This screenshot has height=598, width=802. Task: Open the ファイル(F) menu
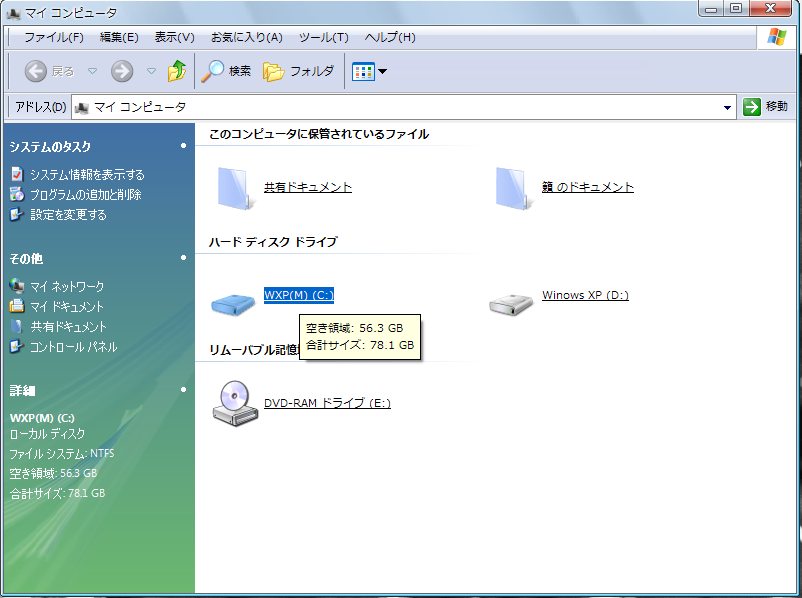coord(54,37)
